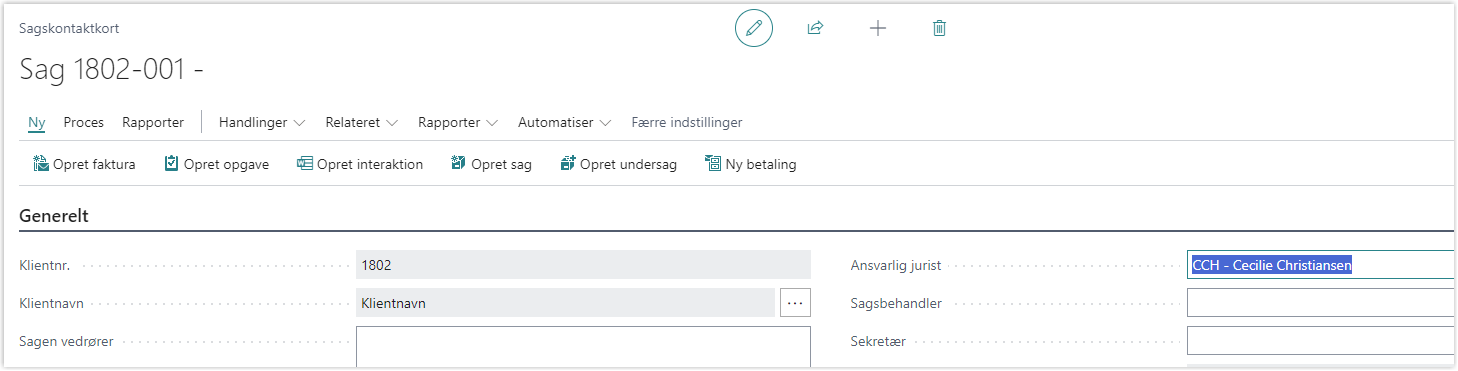This screenshot has width=1458, height=371.
Task: Click the share icon at top
Action: (x=815, y=28)
